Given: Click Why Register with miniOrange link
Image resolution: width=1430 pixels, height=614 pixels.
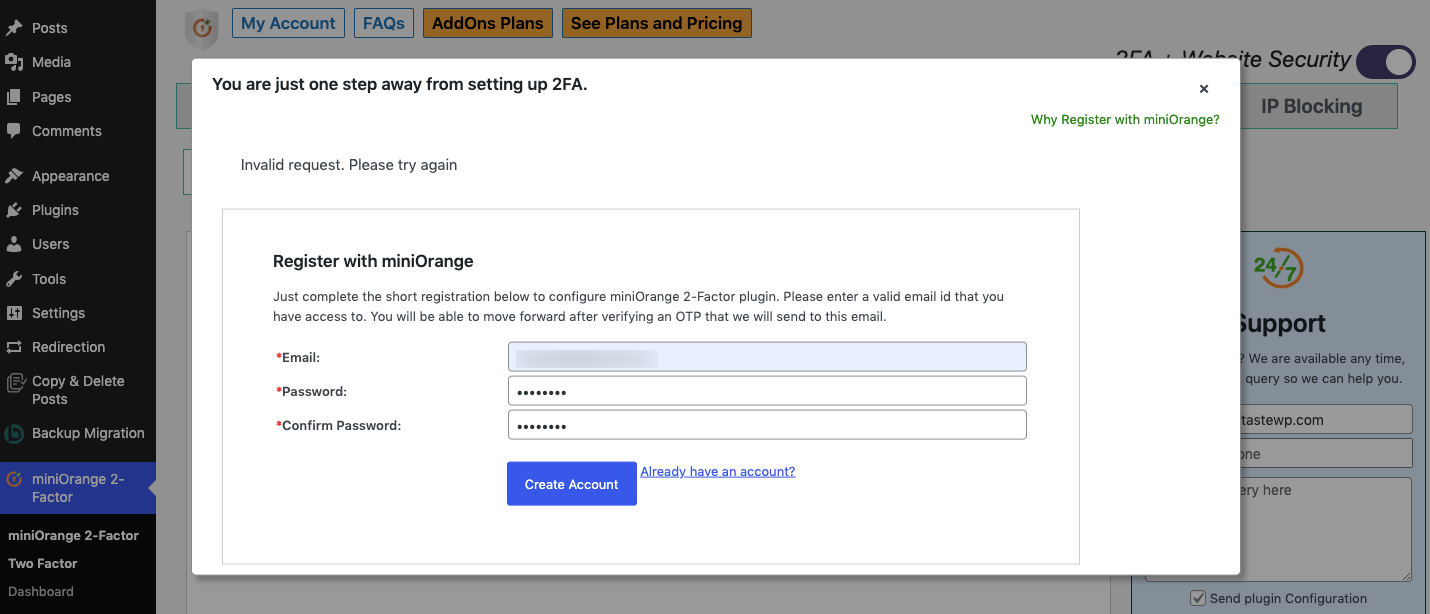Looking at the screenshot, I should [1124, 118].
